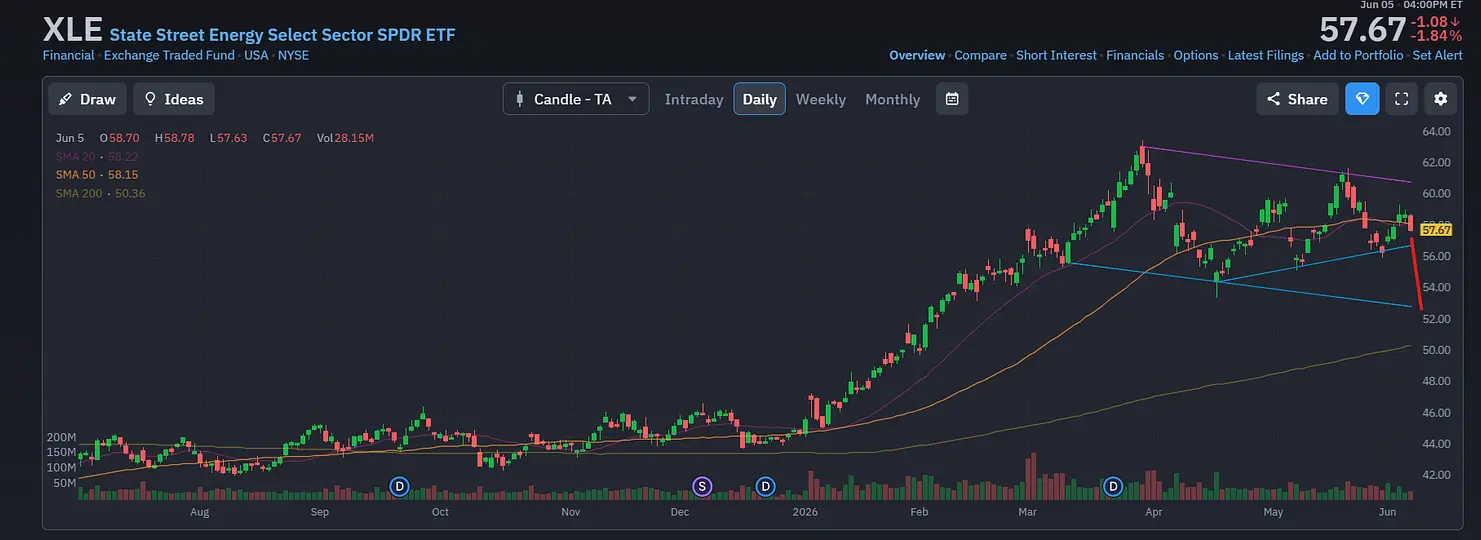Click the large 57.67 last price
1481x540 pixels.
[1362, 29]
